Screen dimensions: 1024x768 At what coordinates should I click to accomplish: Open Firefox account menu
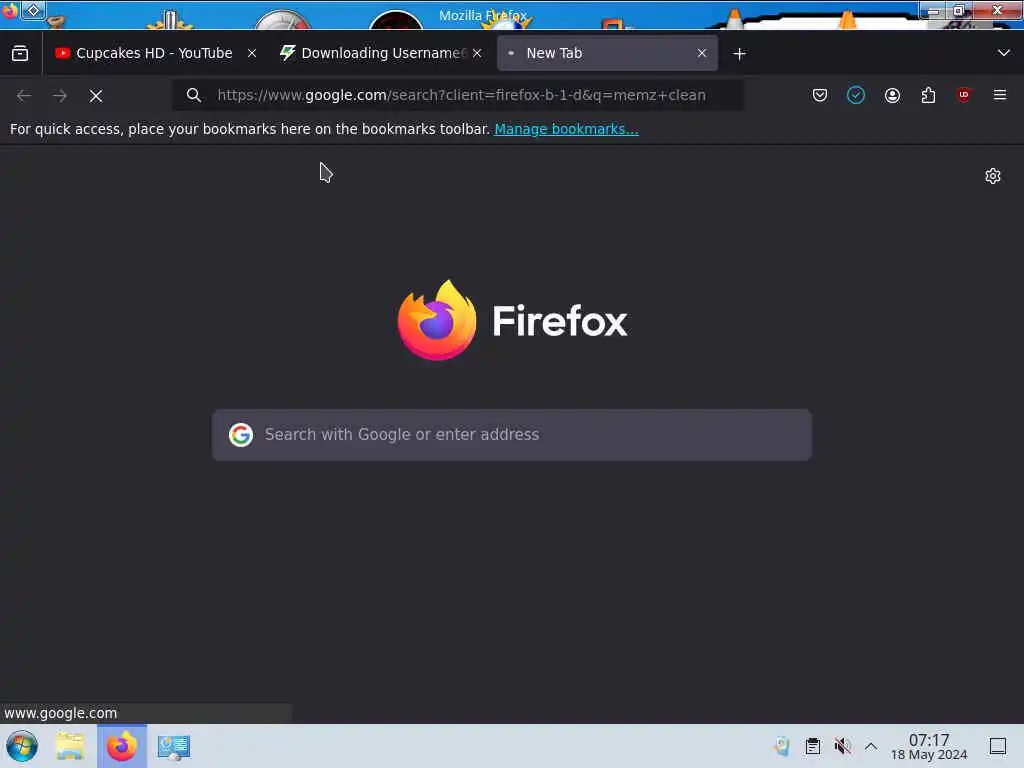892,95
